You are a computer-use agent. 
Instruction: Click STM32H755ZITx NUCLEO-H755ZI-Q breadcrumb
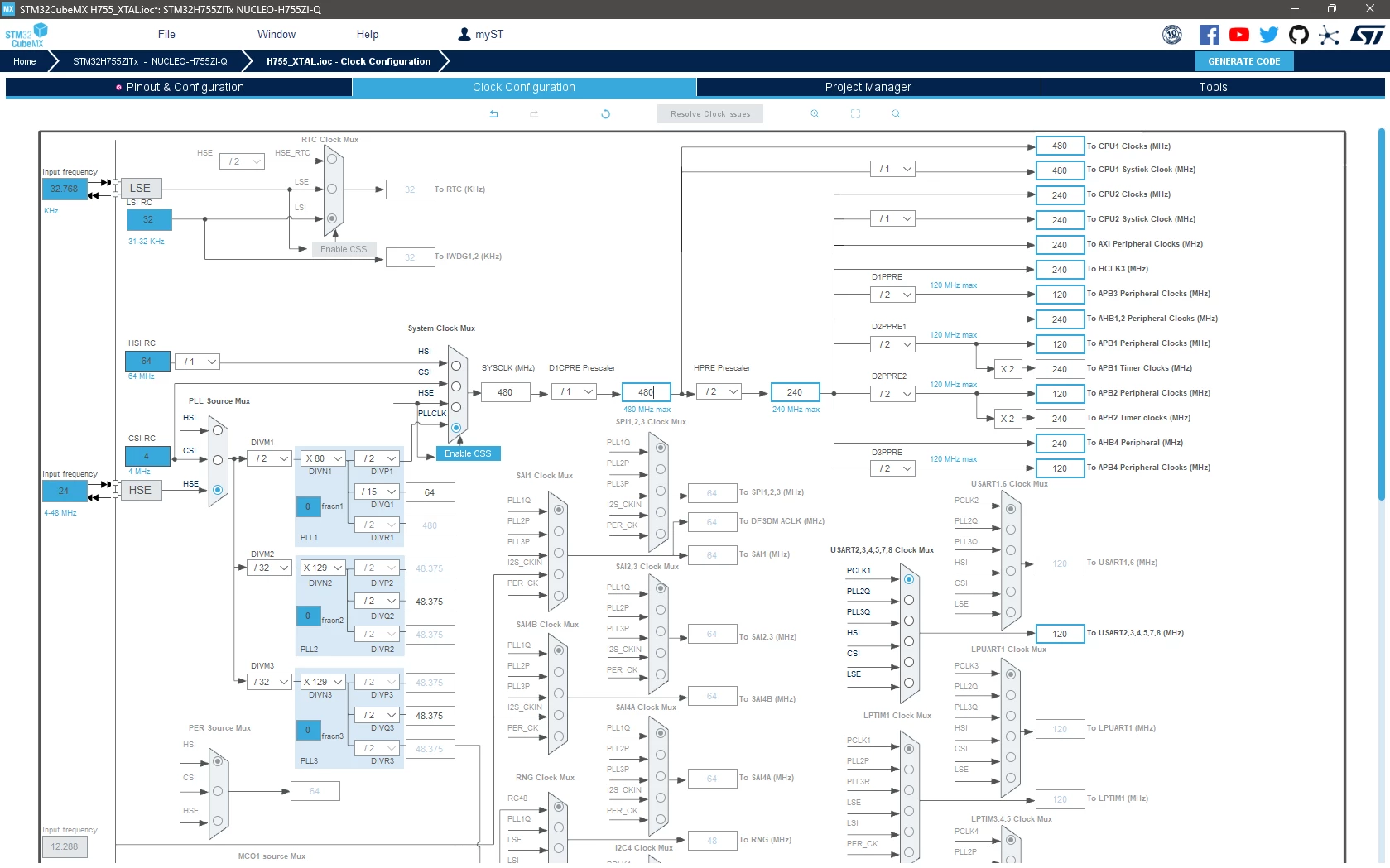pyautogui.click(x=150, y=61)
